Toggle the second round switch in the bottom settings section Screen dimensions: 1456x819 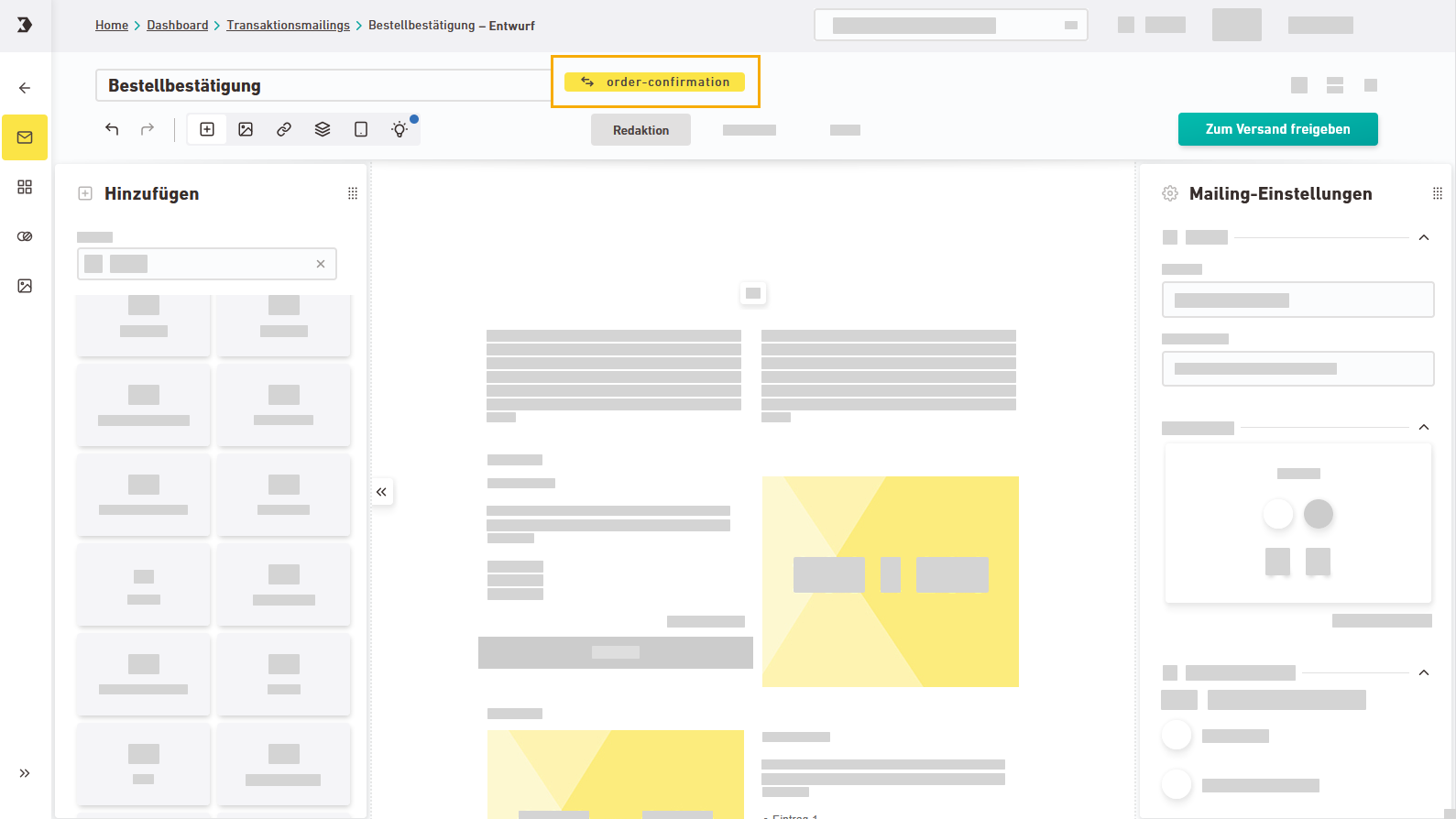click(1177, 785)
